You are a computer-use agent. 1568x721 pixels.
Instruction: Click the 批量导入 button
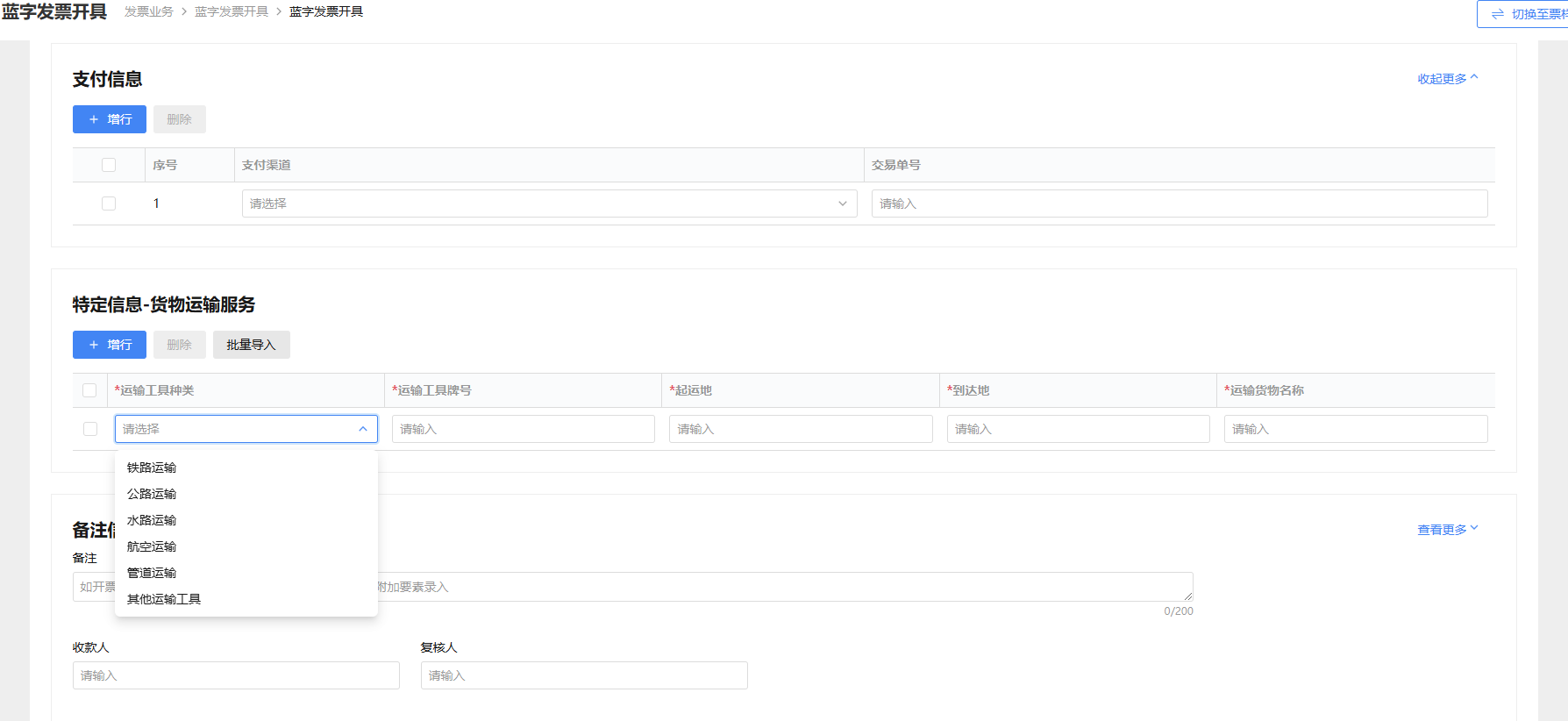point(251,345)
